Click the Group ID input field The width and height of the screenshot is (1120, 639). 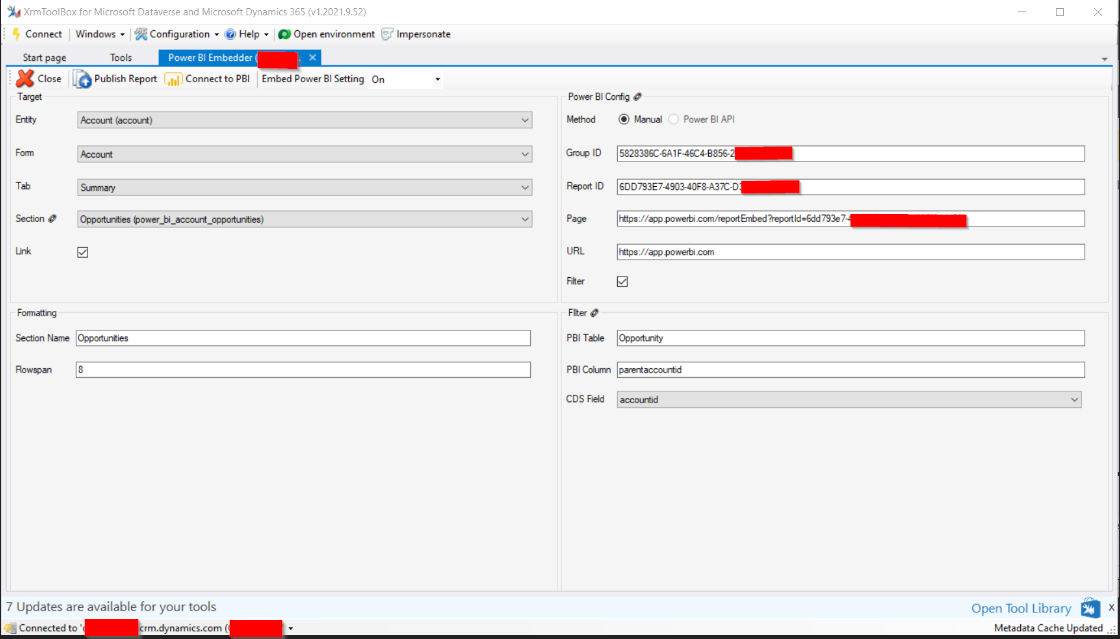(851, 154)
